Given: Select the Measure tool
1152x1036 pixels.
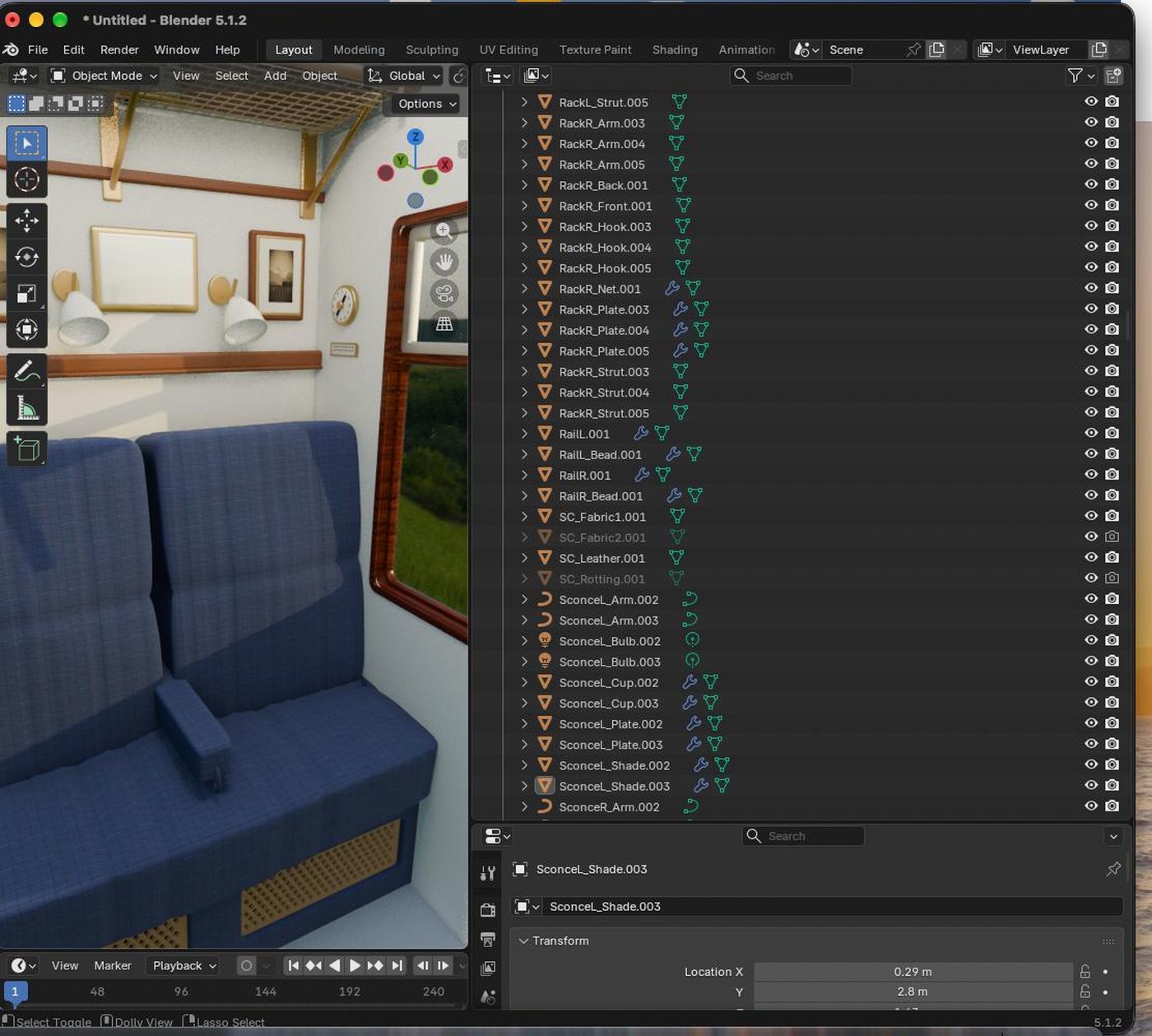Looking at the screenshot, I should pos(26,407).
